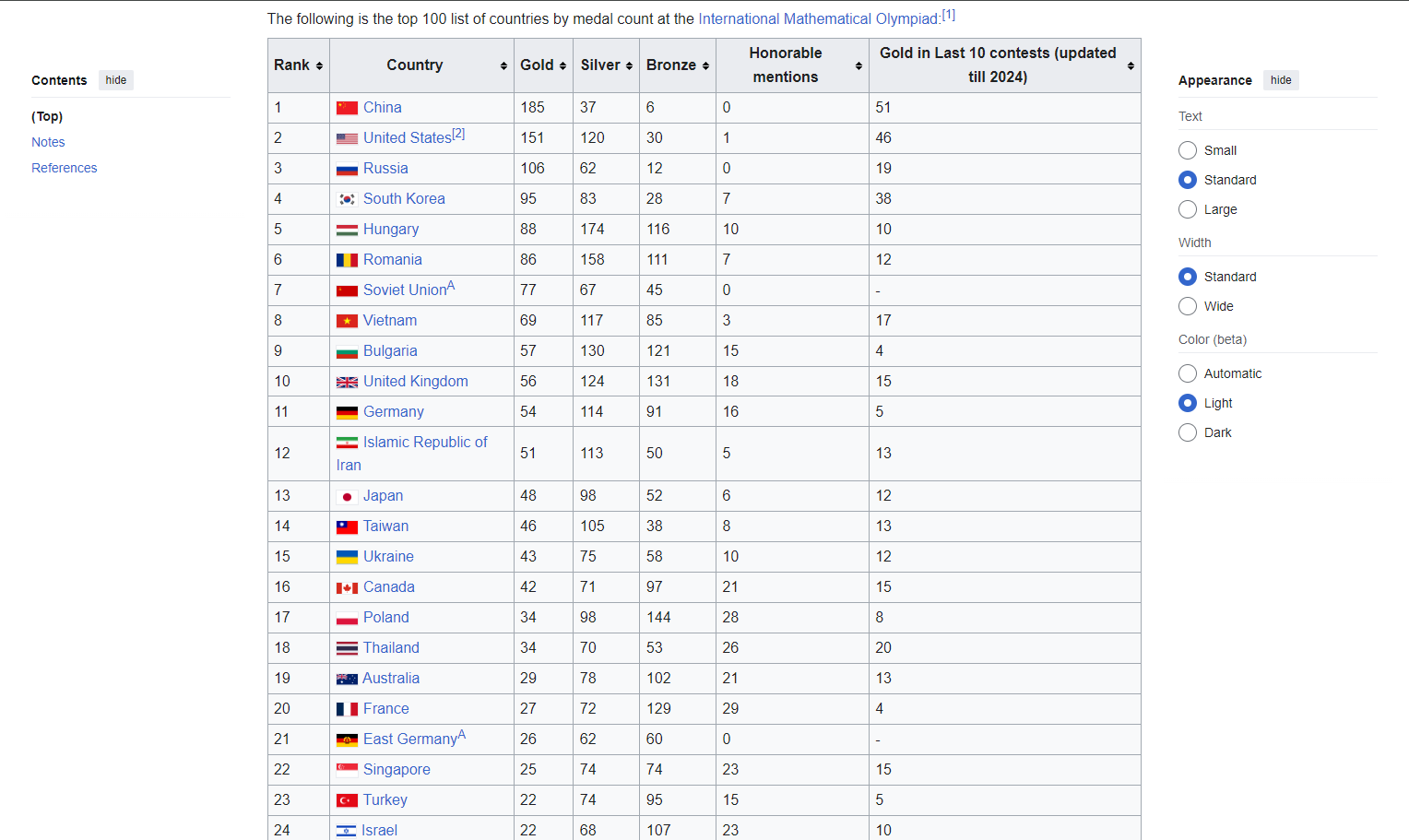Screen dimensions: 1409x840
Task: Open the Vietnam country link
Action: [389, 321]
